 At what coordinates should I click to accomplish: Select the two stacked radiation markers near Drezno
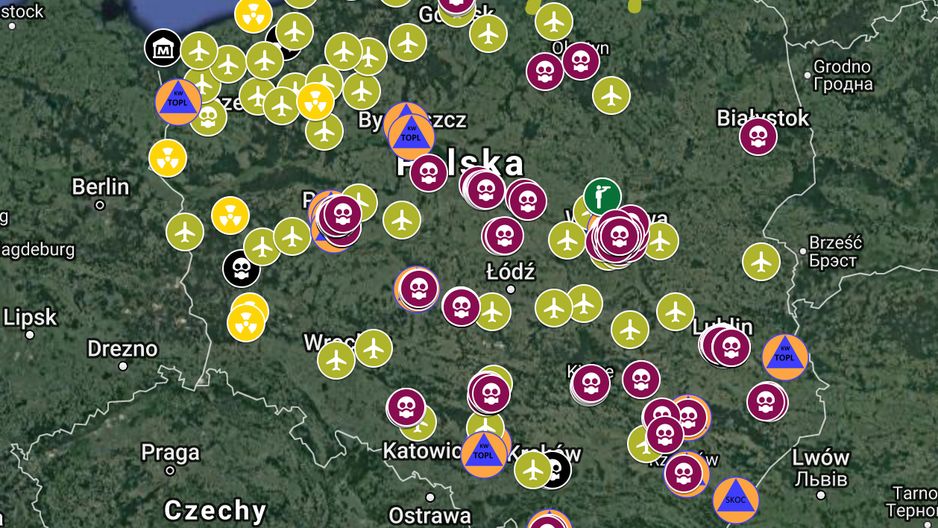tap(247, 318)
